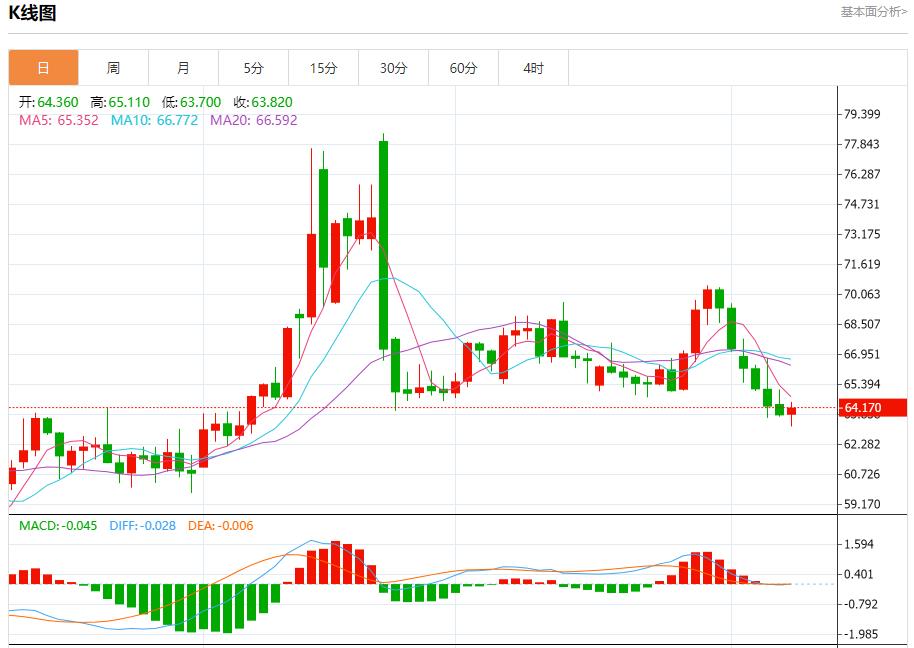This screenshot has height=648, width=914.
Task: Select the 4时 interval
Action: coord(533,67)
